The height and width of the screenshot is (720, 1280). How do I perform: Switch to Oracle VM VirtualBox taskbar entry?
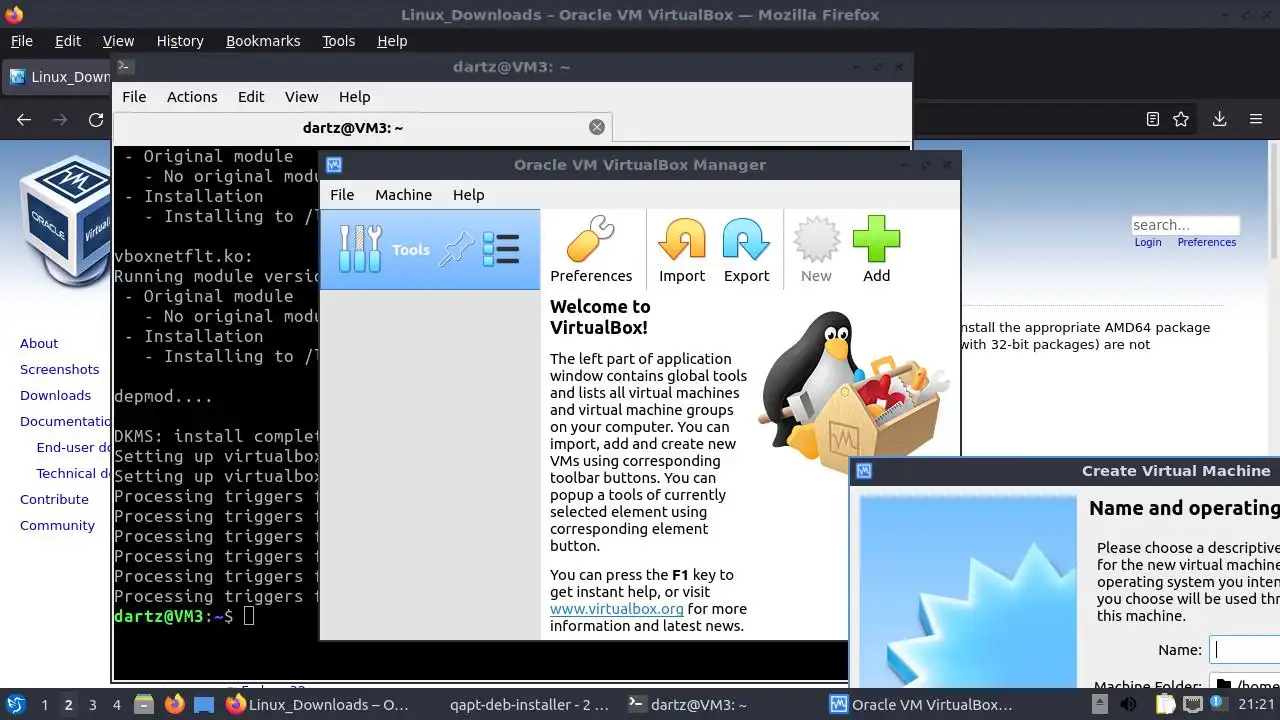click(921, 704)
